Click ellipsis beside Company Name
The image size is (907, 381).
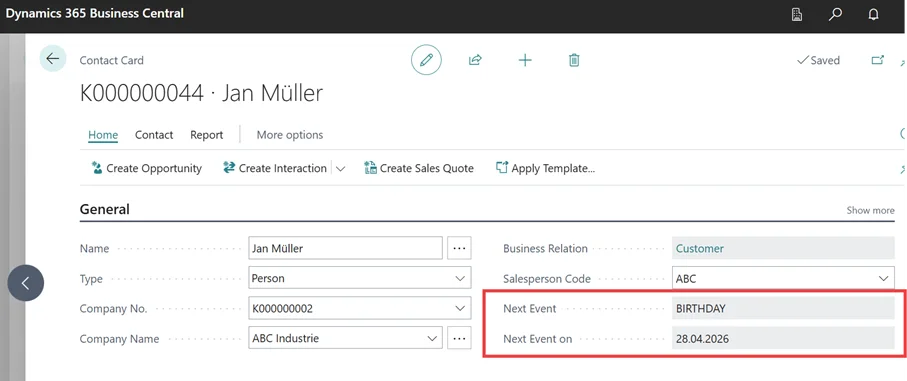click(x=459, y=338)
